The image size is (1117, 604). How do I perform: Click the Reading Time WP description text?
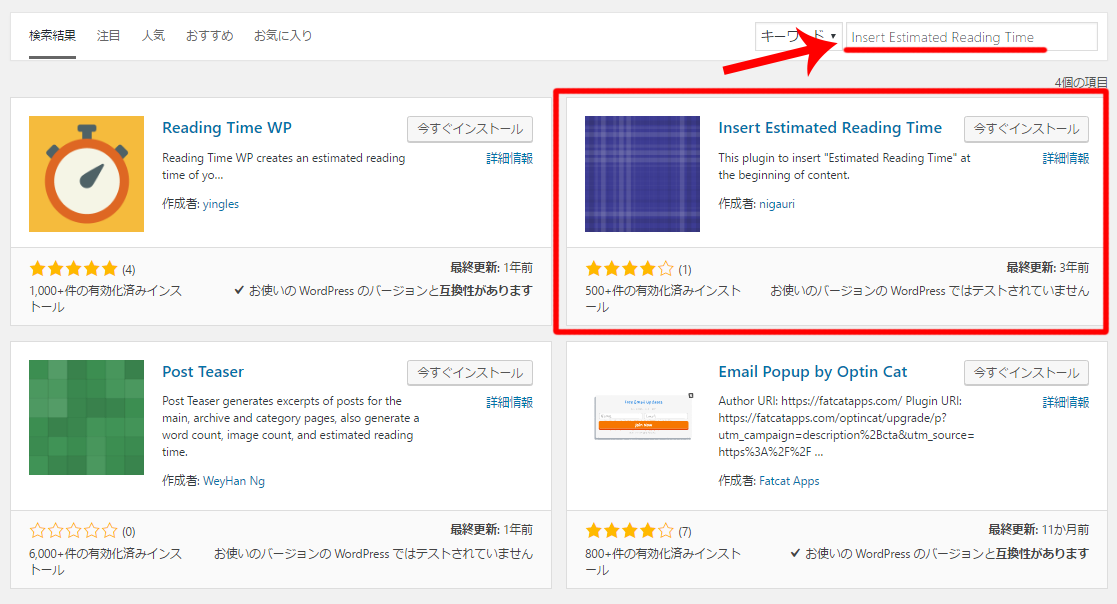[x=284, y=167]
